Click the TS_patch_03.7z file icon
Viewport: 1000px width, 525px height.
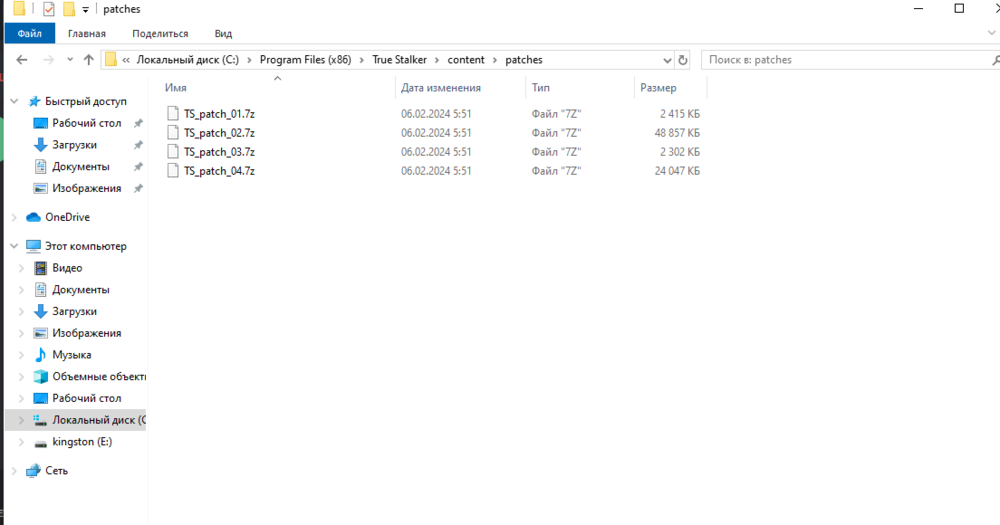[x=173, y=152]
